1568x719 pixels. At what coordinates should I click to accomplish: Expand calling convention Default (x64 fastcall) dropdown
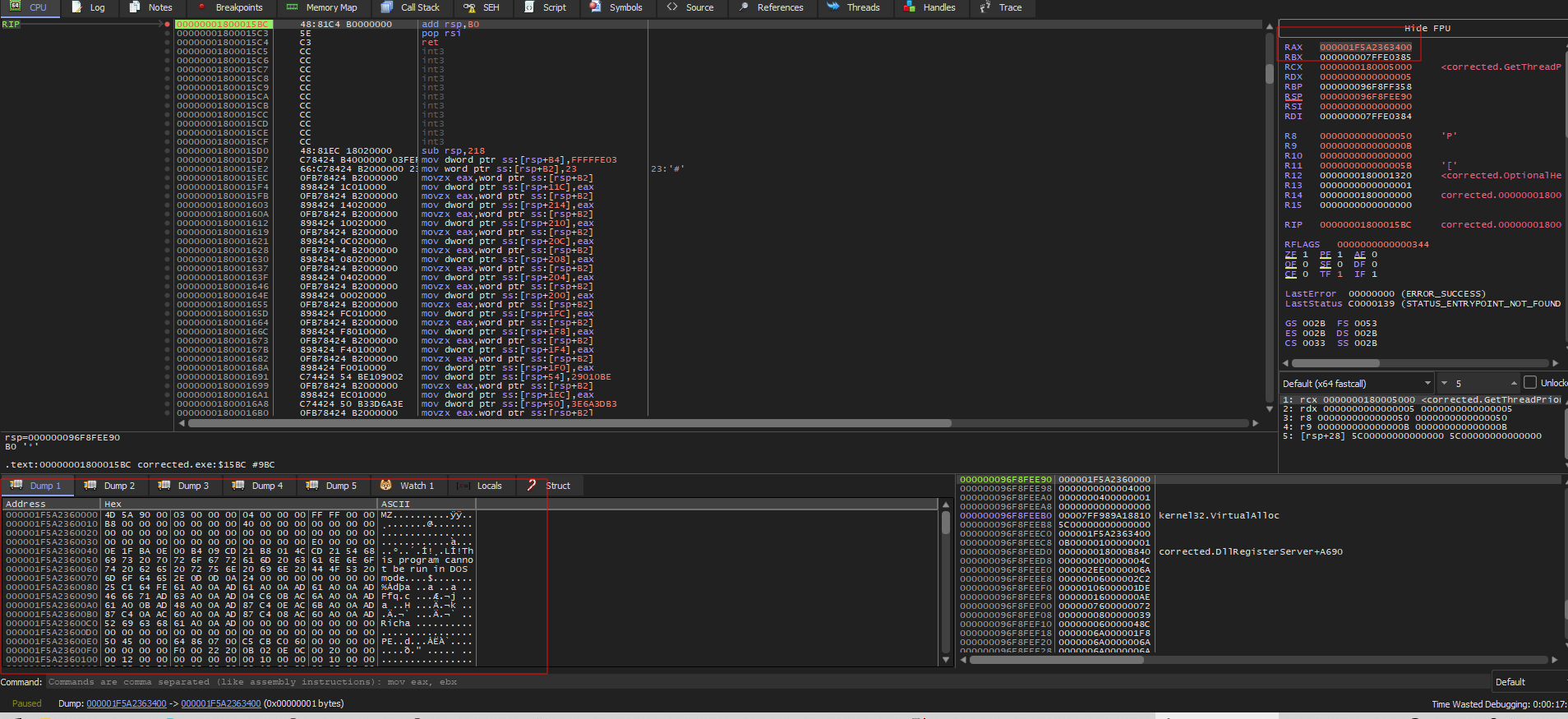click(1427, 383)
